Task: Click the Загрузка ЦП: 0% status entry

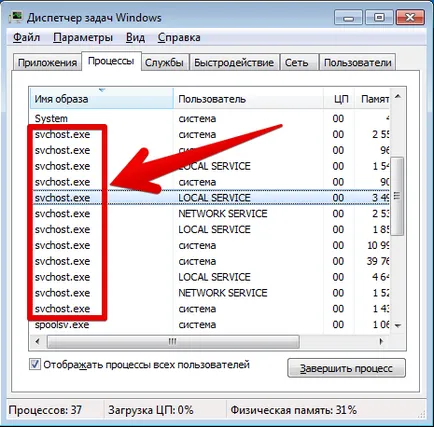Action: point(151,410)
